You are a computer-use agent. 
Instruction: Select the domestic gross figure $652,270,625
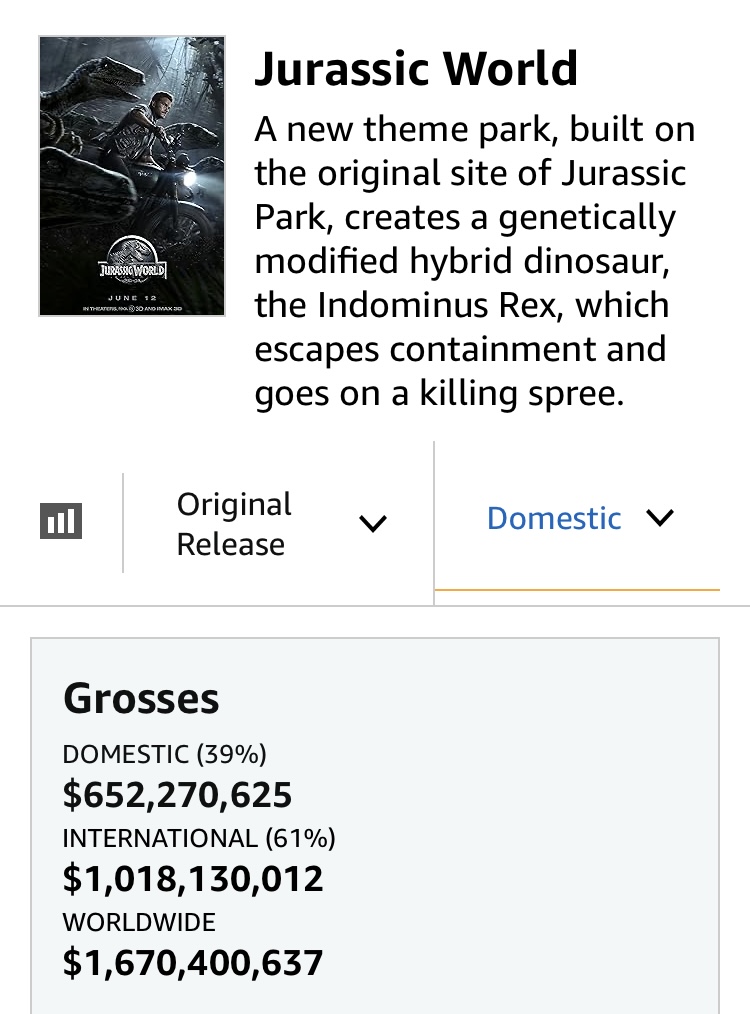177,795
